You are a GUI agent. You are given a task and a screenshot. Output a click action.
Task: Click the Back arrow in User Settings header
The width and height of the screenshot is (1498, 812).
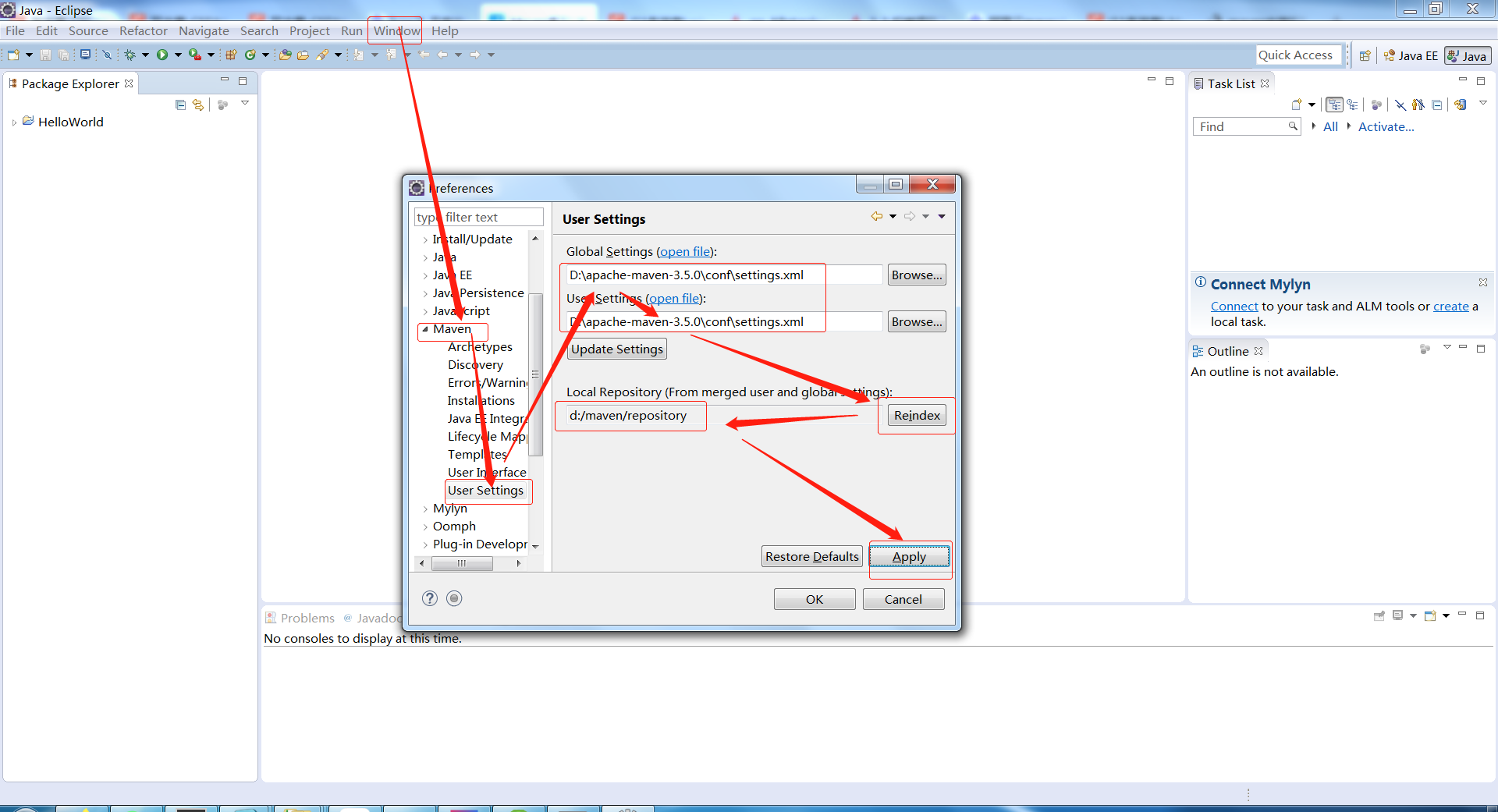click(x=877, y=216)
